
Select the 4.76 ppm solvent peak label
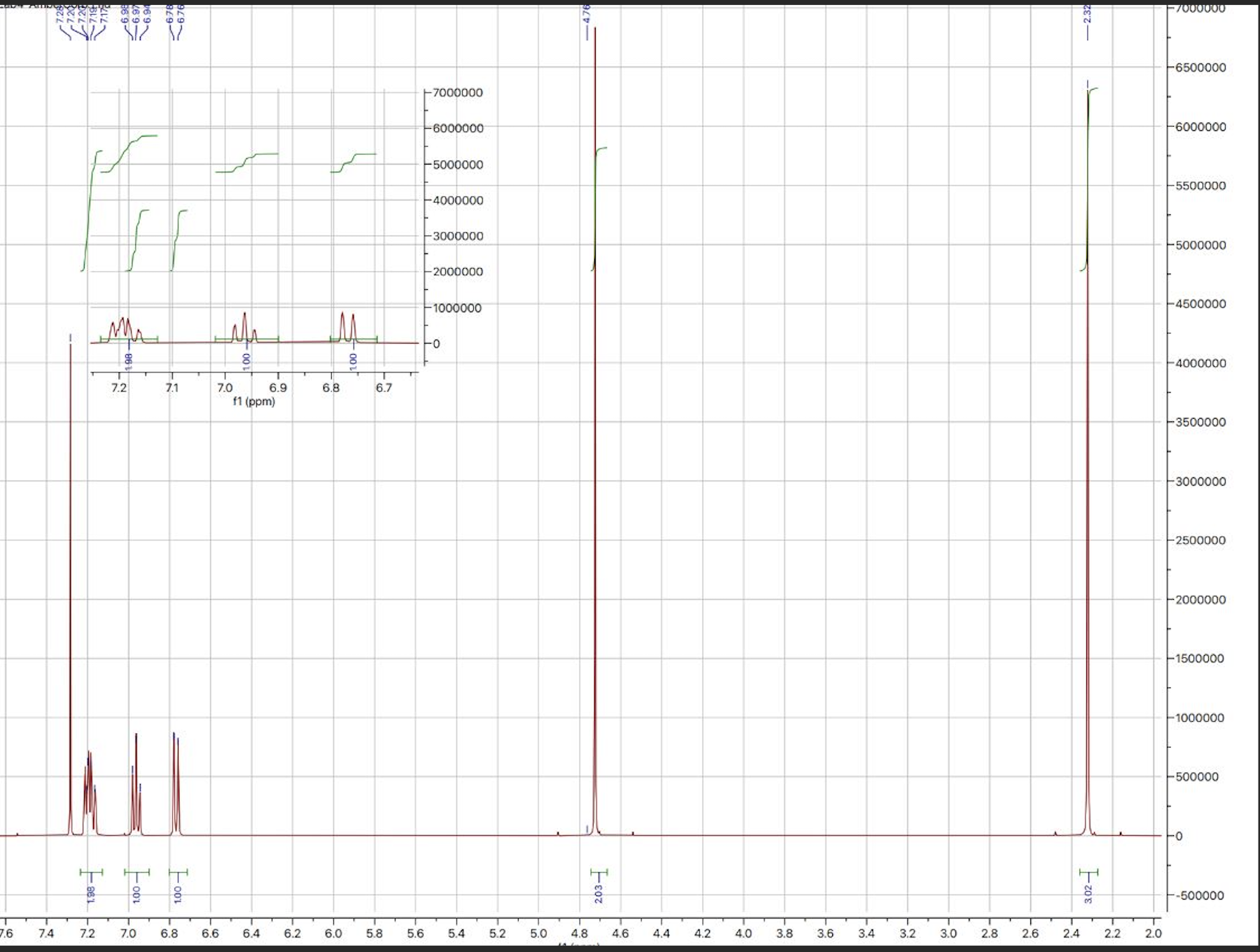coord(586,15)
